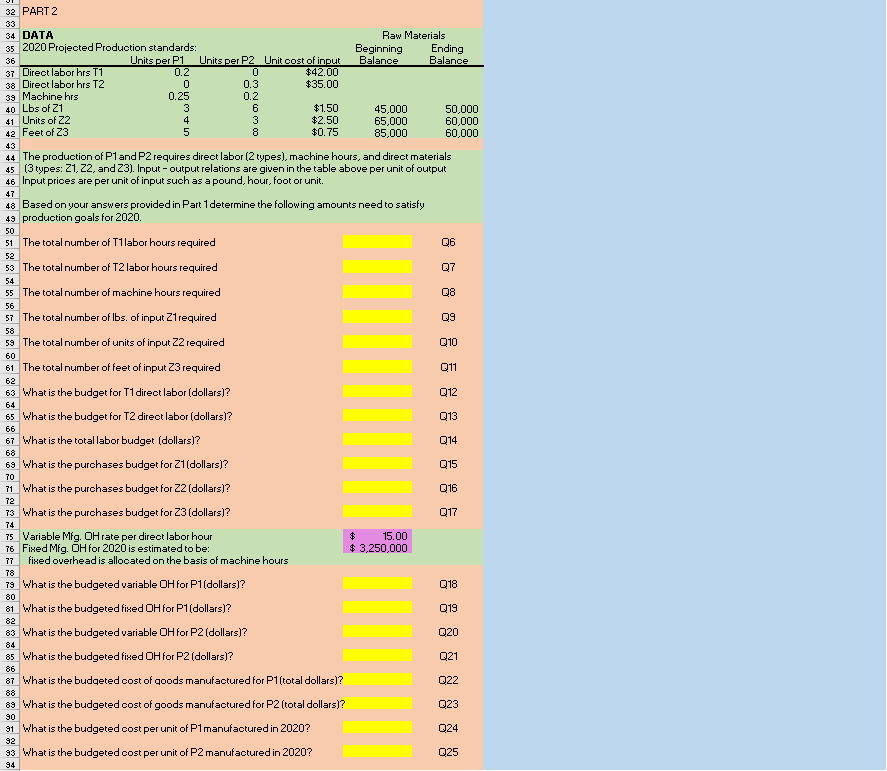Select the total labor budget cell Q14
The width and height of the screenshot is (887, 771).
click(378, 439)
